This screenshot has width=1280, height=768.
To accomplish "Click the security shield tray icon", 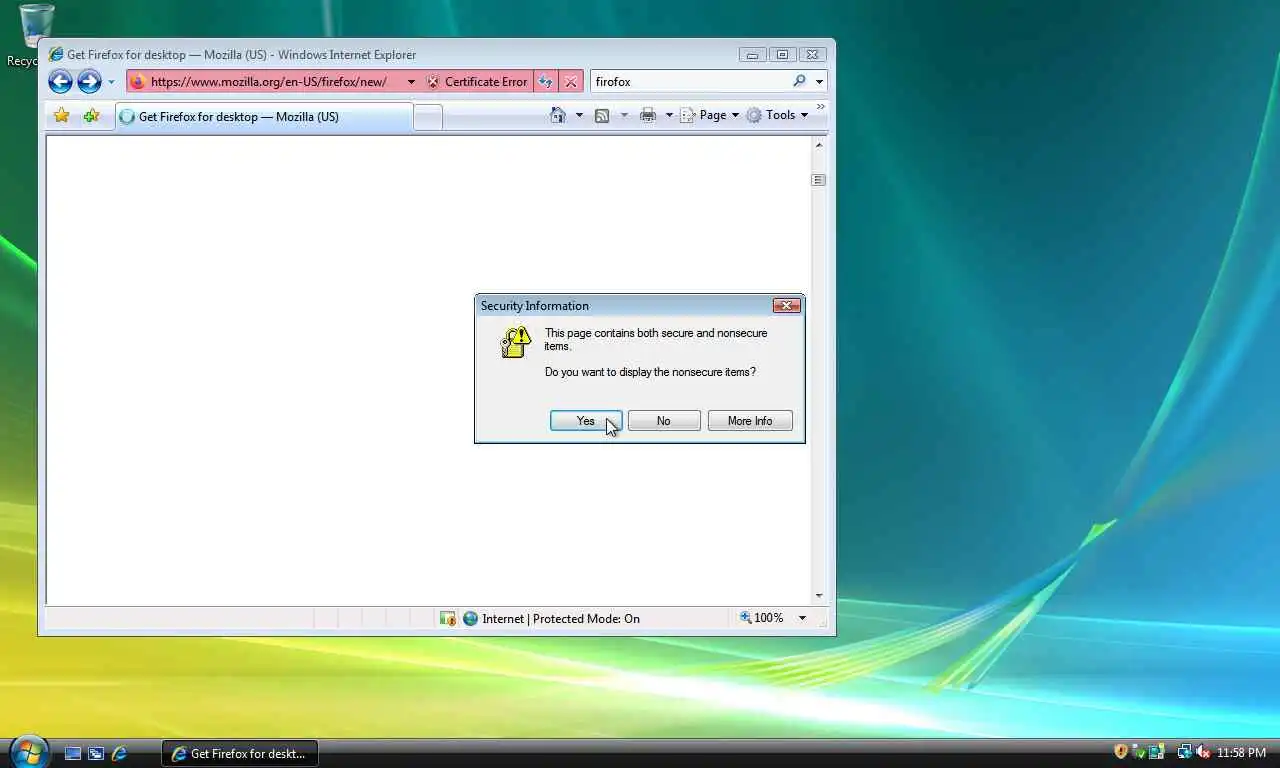I will click(x=1121, y=751).
